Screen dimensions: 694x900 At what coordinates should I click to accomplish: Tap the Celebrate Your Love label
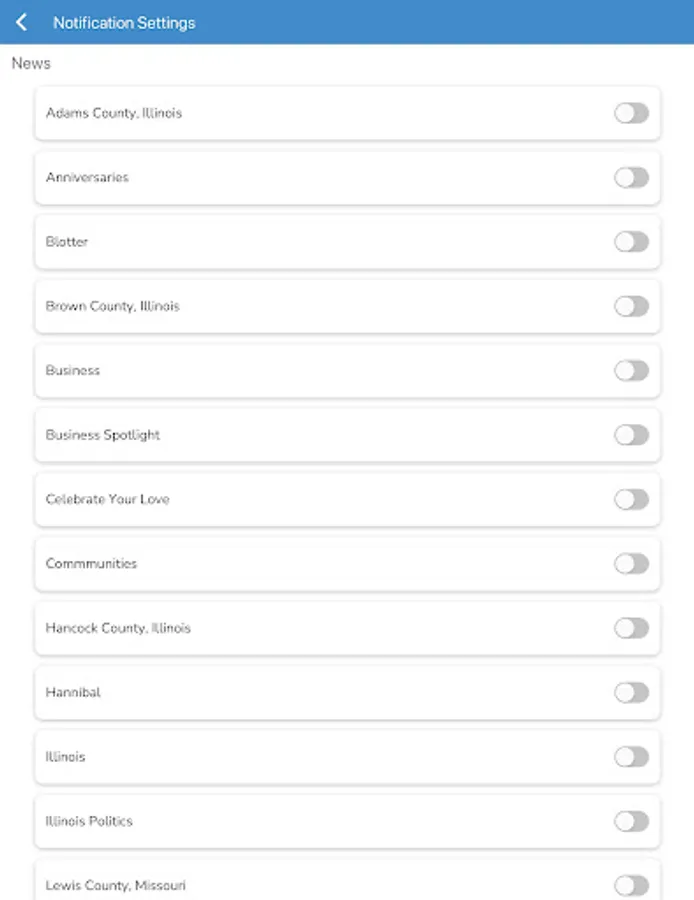[x=107, y=499]
